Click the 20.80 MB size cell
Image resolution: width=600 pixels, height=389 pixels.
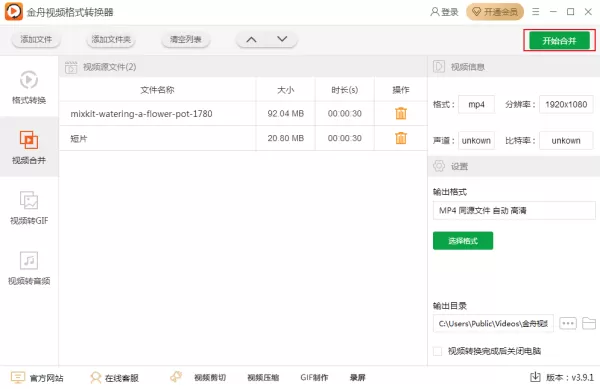[285, 138]
